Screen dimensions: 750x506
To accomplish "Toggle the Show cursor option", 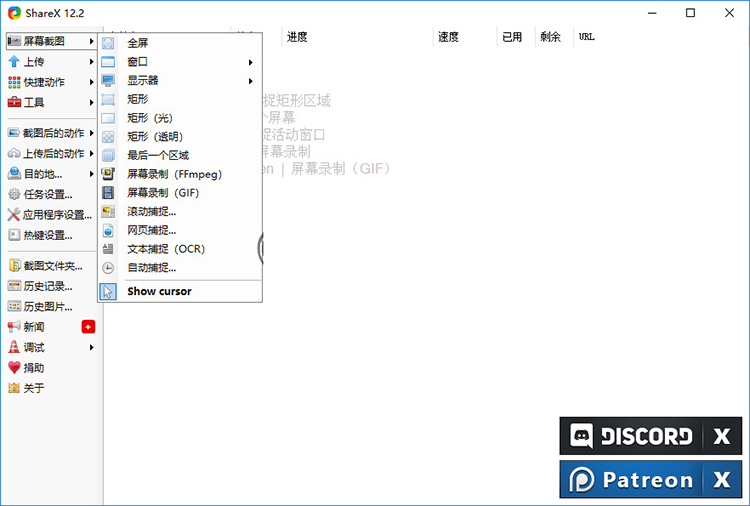I will 158,291.
